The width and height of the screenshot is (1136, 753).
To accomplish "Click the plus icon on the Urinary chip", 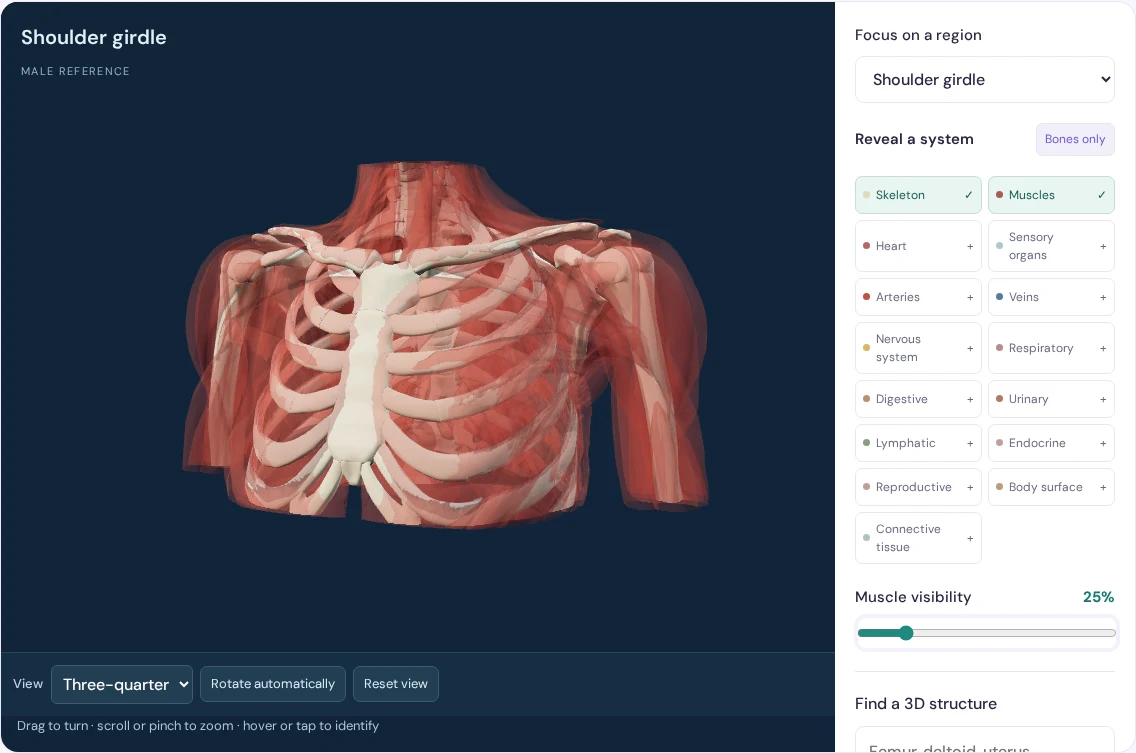I will tap(1103, 399).
